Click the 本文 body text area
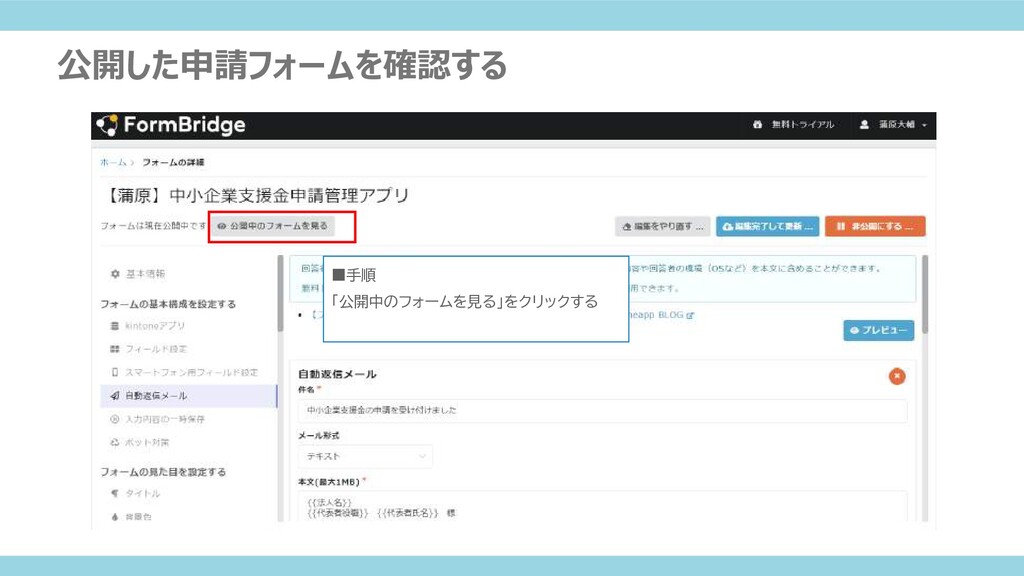Image resolution: width=1024 pixels, height=576 pixels. click(x=602, y=507)
